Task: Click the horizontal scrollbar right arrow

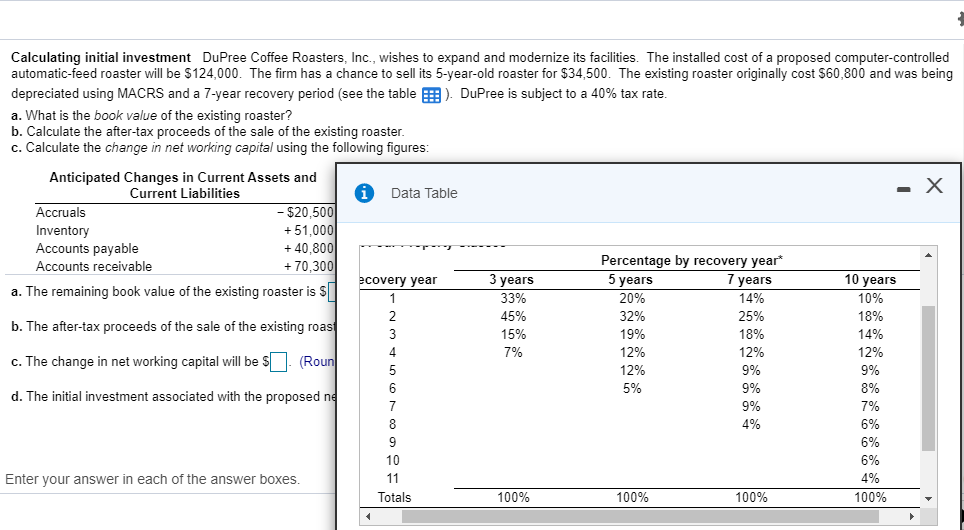Action: click(x=912, y=516)
